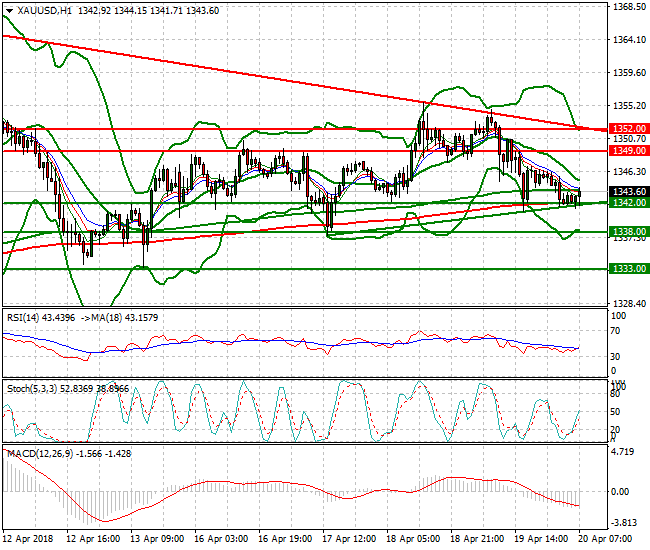This screenshot has width=650, height=550.
Task: Click the 1368.50 price axis value
Action: coord(629,7)
